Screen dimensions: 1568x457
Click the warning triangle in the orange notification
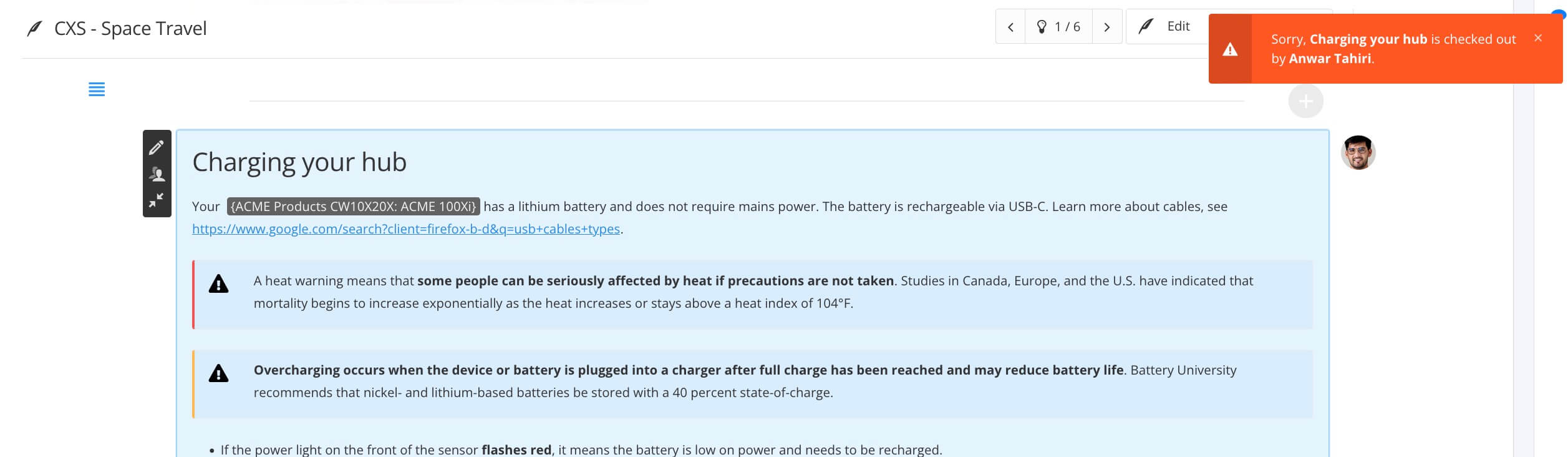pyautogui.click(x=1230, y=49)
